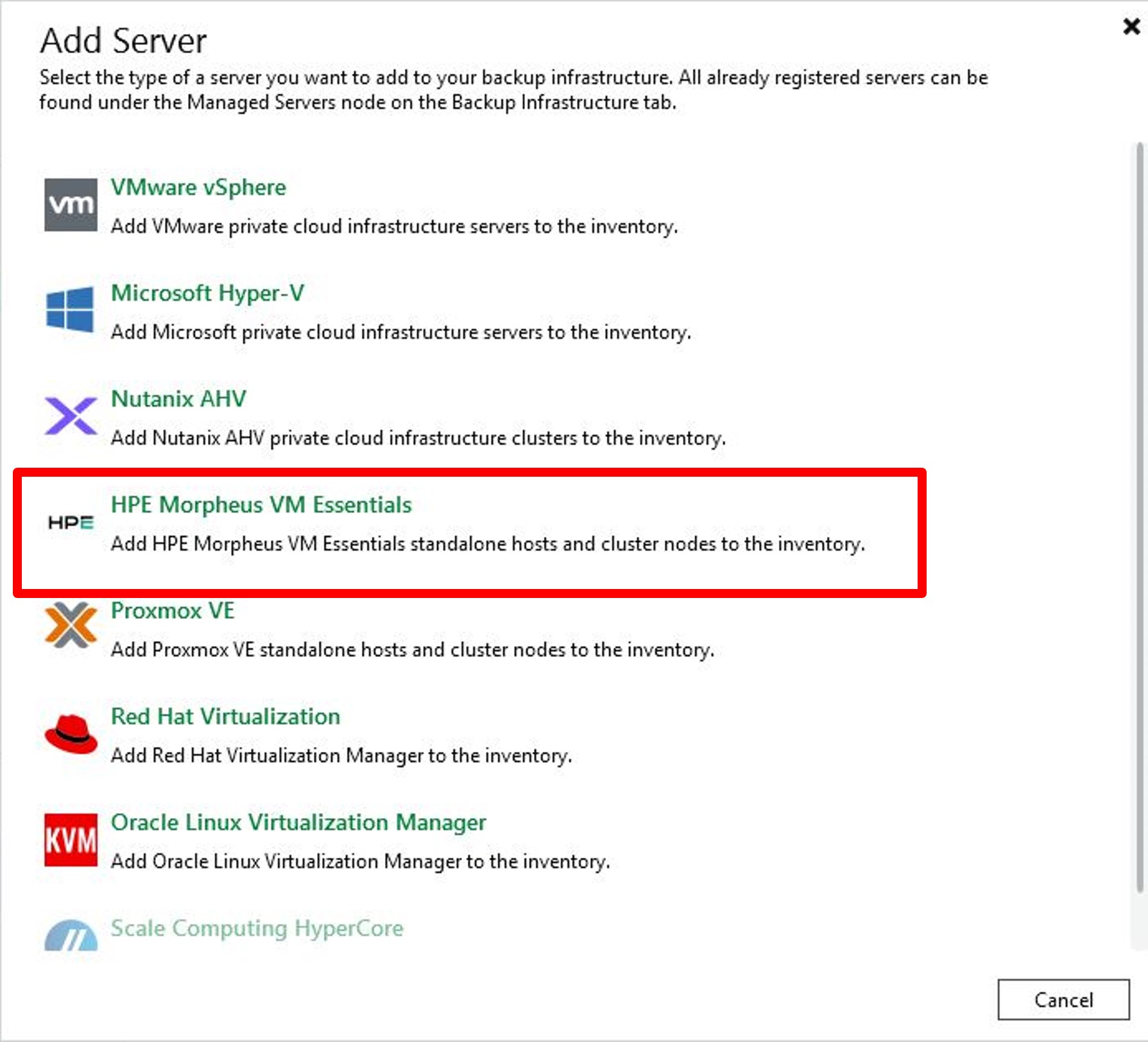Click "Add Proxmox VE standalone hosts" description
The width and height of the screenshot is (1148, 1042).
(x=412, y=650)
